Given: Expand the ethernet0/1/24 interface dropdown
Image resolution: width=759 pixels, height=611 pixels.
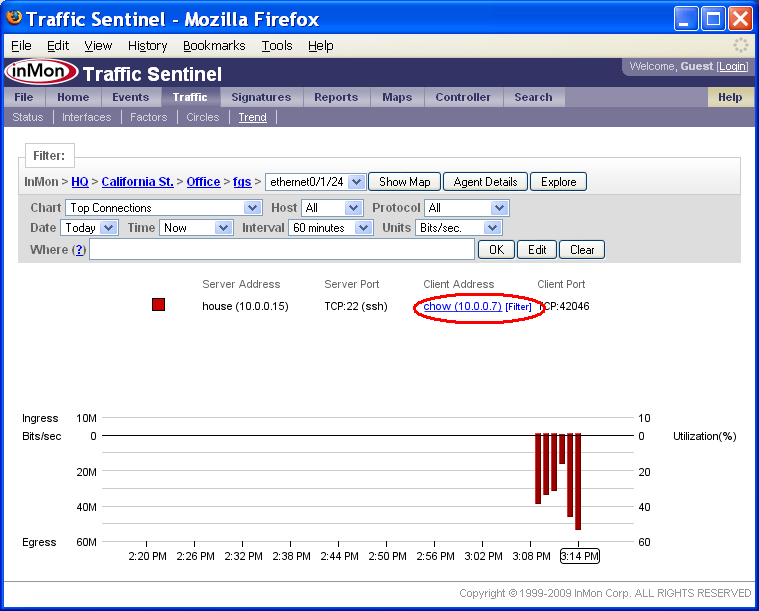Looking at the screenshot, I should (x=315, y=182).
